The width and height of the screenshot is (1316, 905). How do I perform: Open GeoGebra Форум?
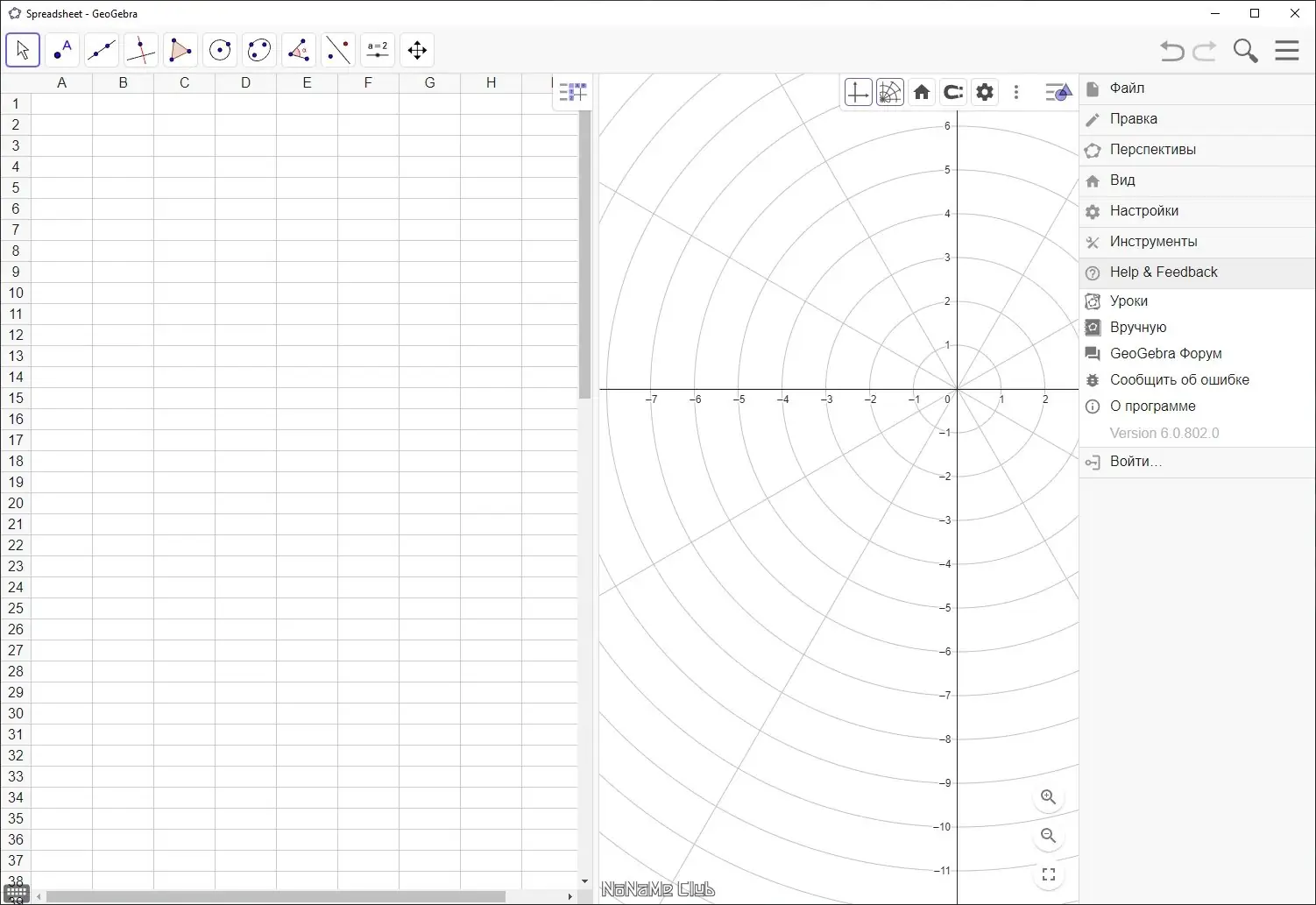click(x=1197, y=354)
